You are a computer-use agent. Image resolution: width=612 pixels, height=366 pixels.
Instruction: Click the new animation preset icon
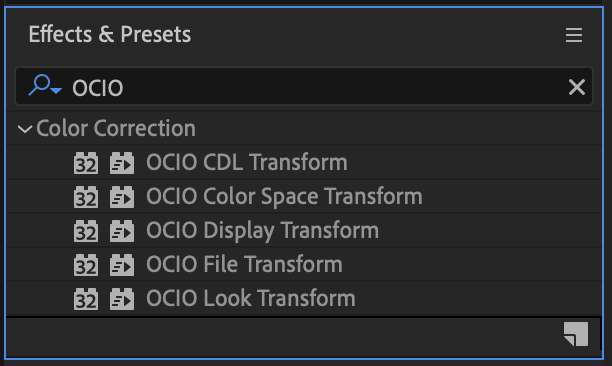tap(576, 334)
